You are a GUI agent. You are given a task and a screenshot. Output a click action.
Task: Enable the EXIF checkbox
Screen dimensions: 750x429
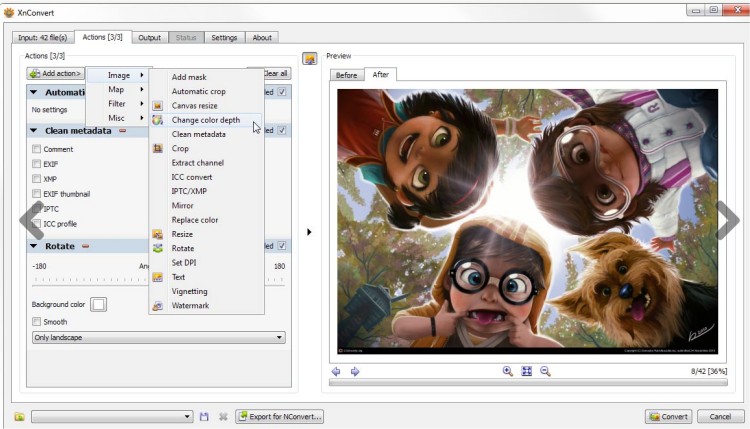tap(37, 164)
